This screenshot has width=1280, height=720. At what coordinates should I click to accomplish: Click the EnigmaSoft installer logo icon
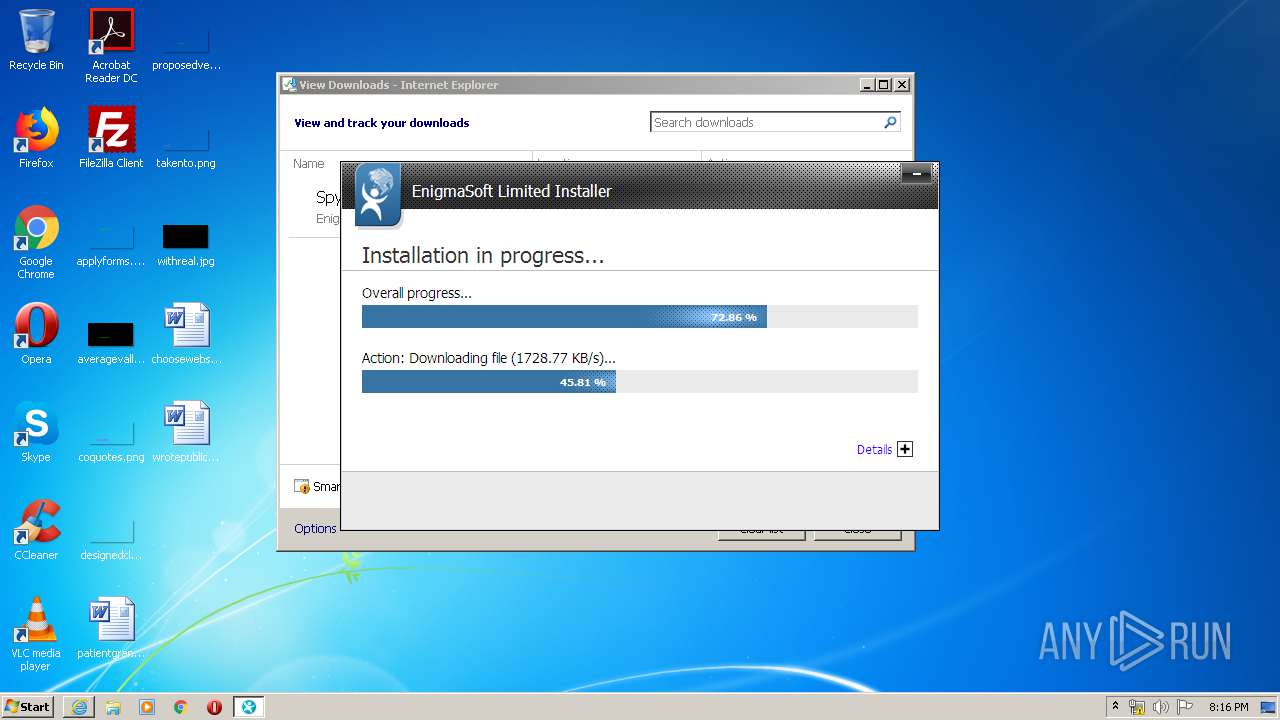(377, 195)
